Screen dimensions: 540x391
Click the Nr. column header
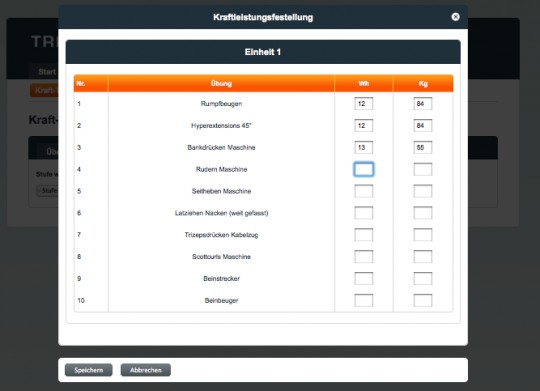click(91, 83)
